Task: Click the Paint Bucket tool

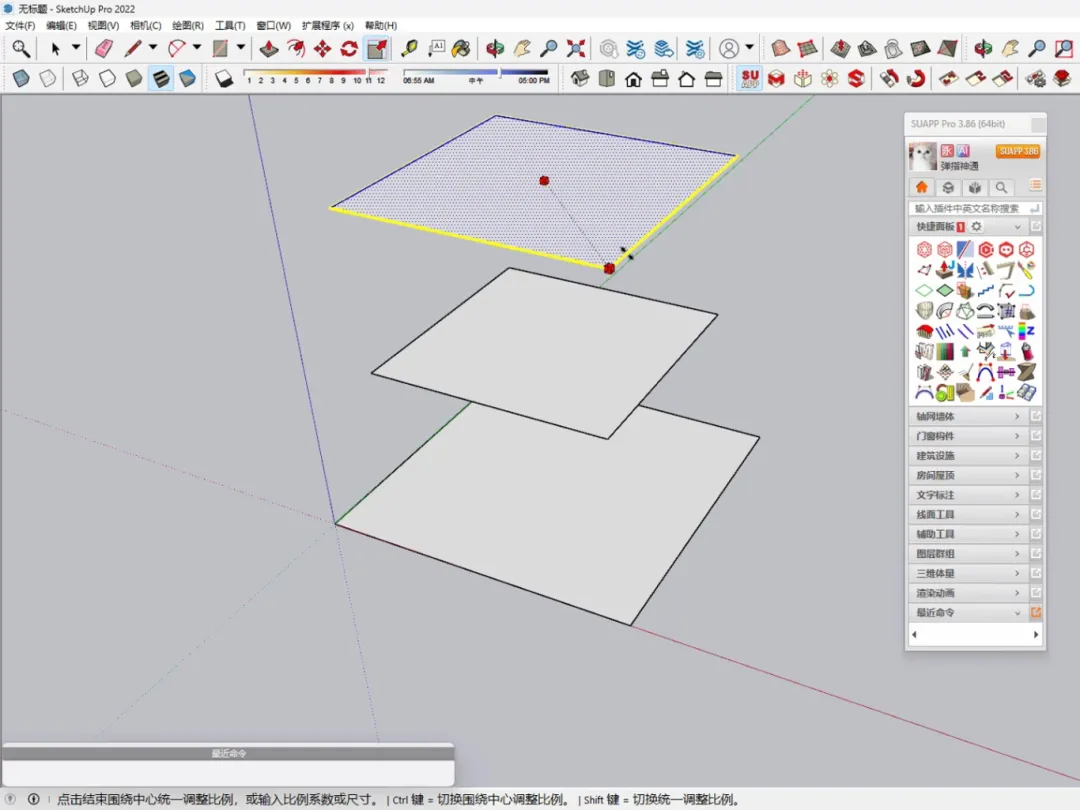Action: pyautogui.click(x=461, y=48)
